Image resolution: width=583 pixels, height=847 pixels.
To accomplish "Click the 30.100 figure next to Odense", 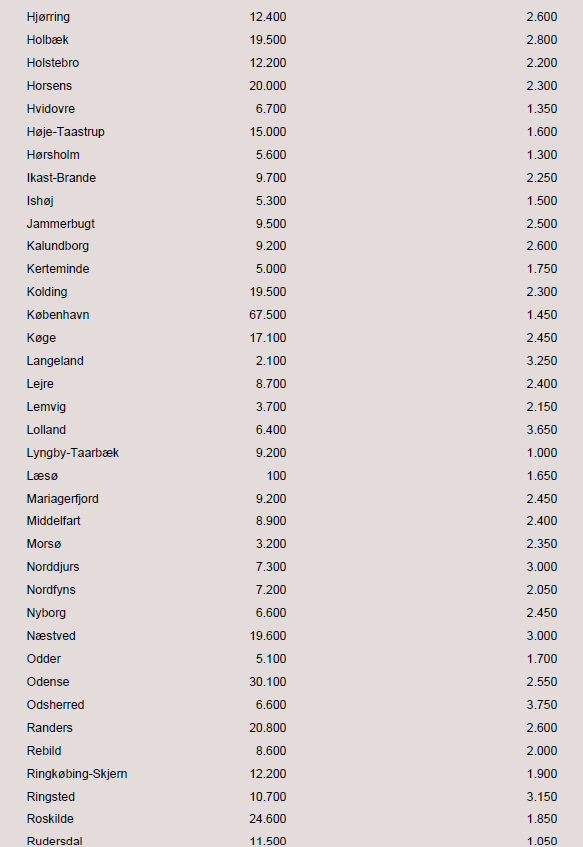I will [268, 682].
